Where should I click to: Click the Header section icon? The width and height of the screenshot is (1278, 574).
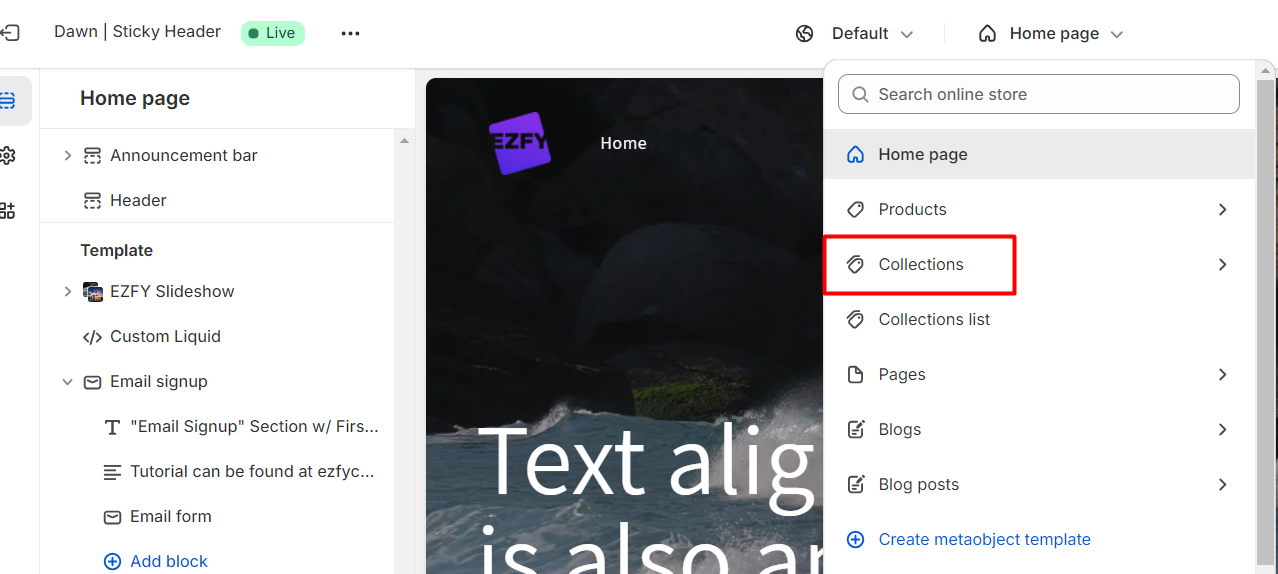point(92,200)
